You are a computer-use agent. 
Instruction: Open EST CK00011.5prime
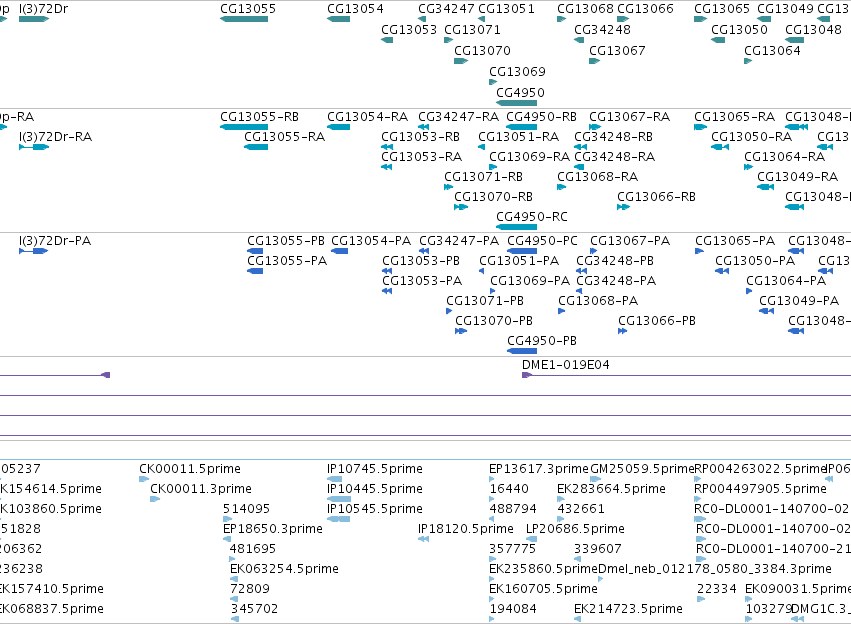pos(190,469)
